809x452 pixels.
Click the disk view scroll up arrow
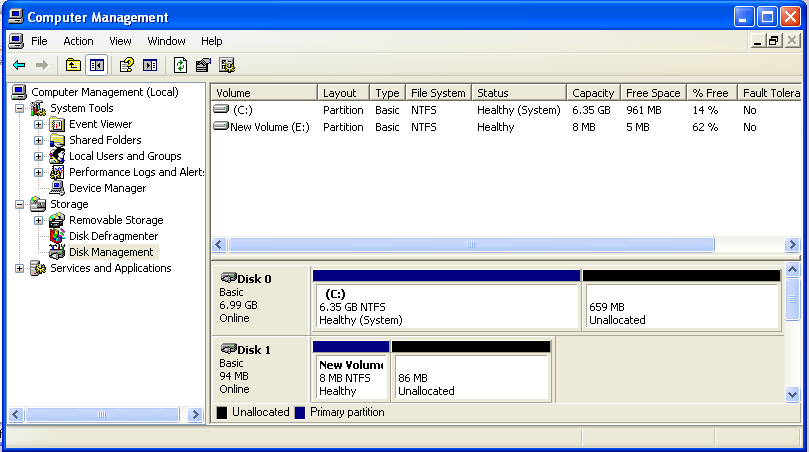(792, 269)
